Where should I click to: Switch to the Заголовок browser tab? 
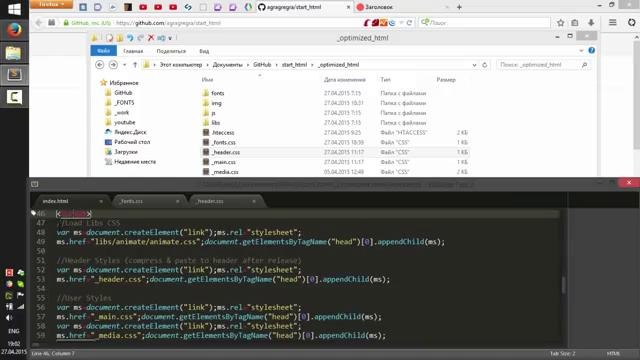402,7
